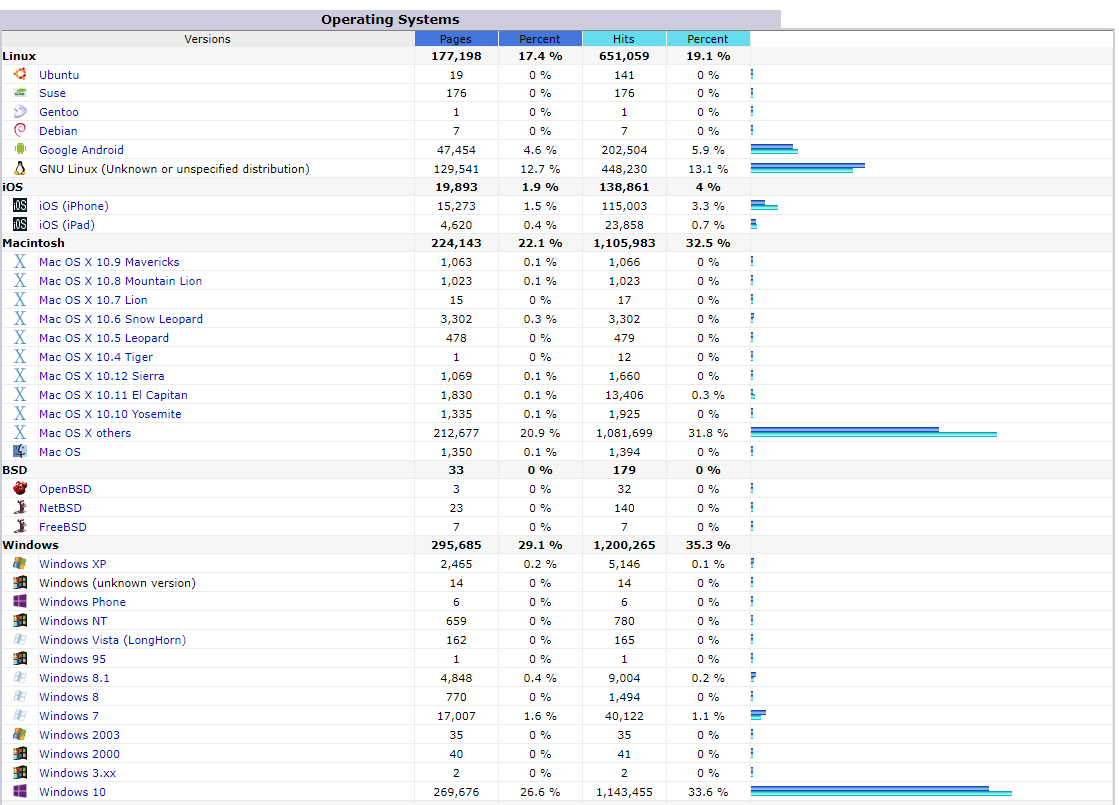Click the Windows 7 icon
Image resolution: width=1119 pixels, height=805 pixels.
click(x=20, y=715)
